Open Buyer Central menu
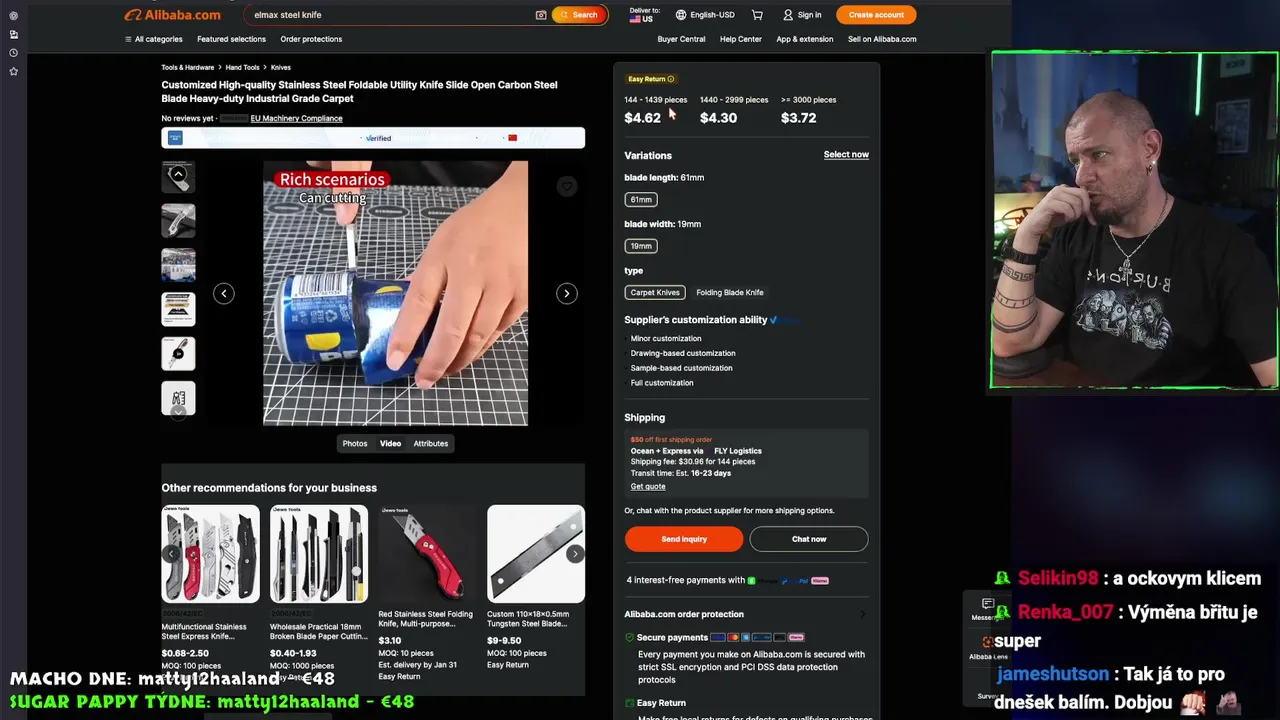1280x720 pixels. click(x=681, y=39)
